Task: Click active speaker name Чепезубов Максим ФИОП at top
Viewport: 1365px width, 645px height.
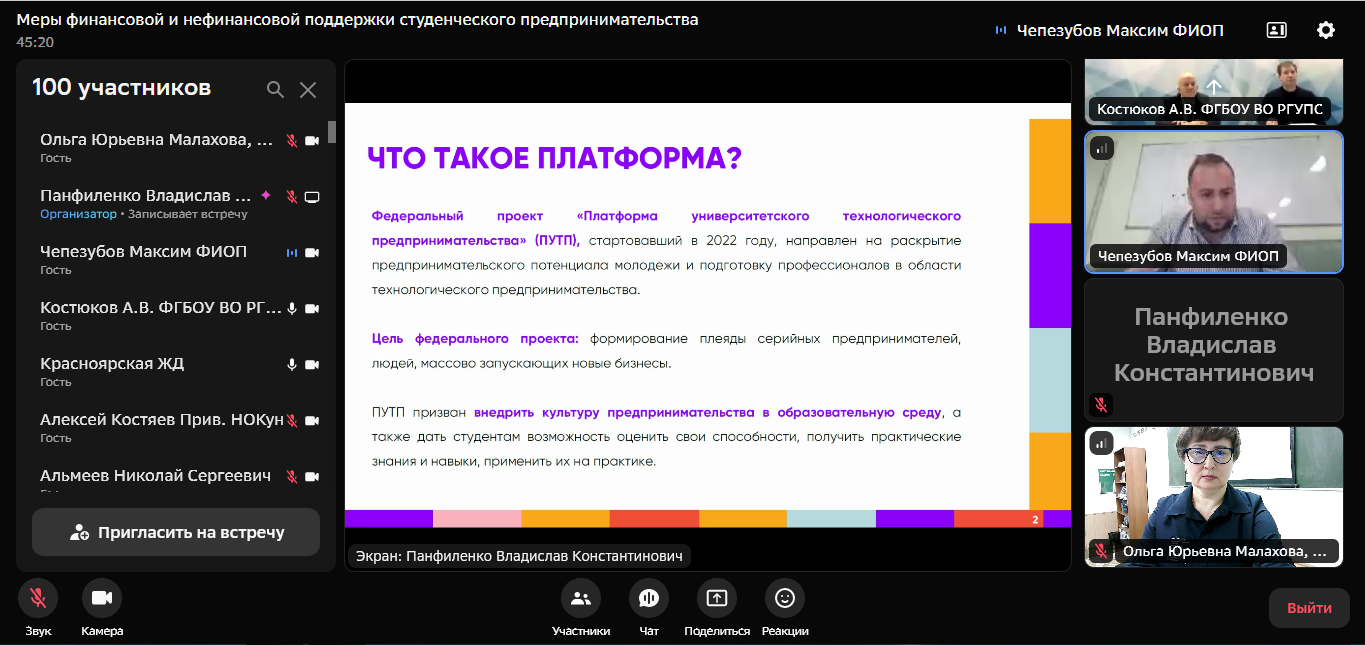Action: (1120, 30)
